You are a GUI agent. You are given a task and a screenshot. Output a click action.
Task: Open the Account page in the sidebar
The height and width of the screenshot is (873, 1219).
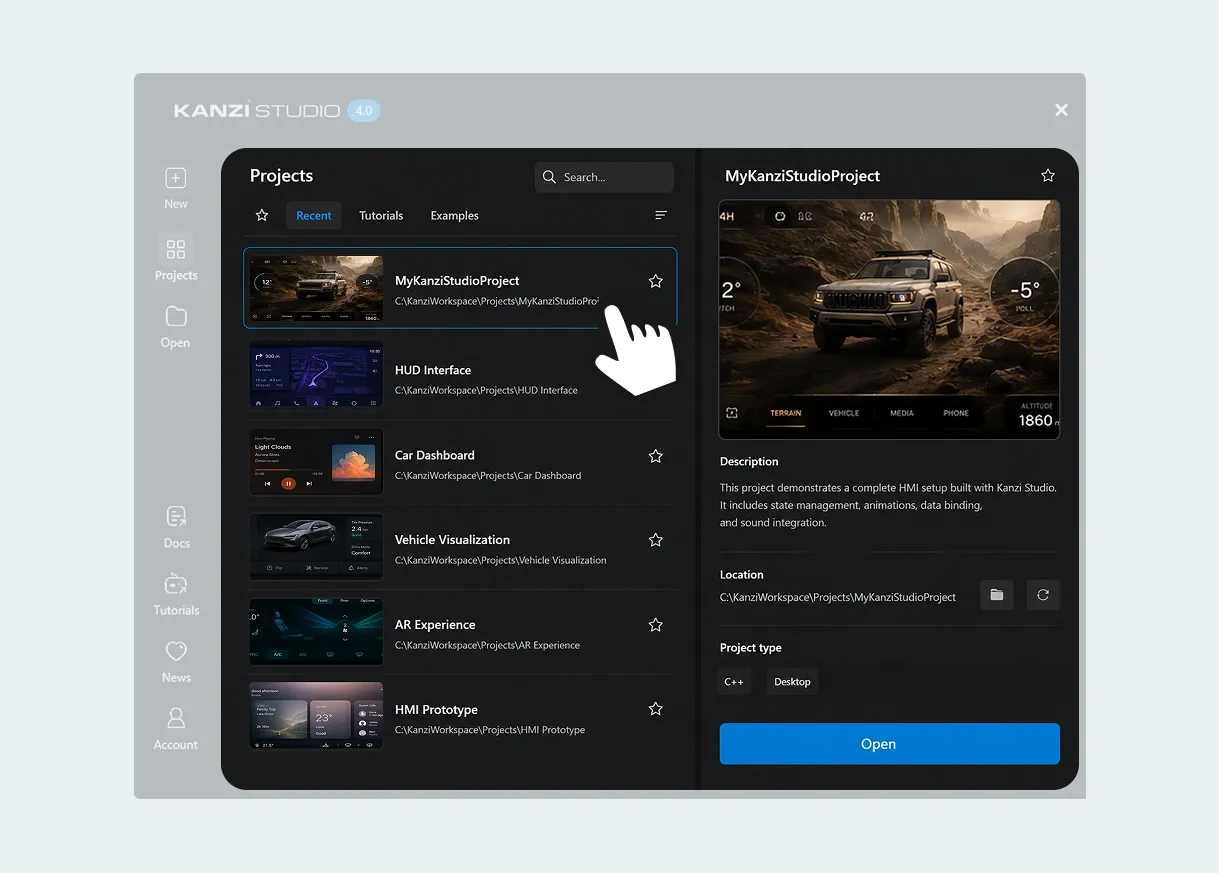coord(176,718)
